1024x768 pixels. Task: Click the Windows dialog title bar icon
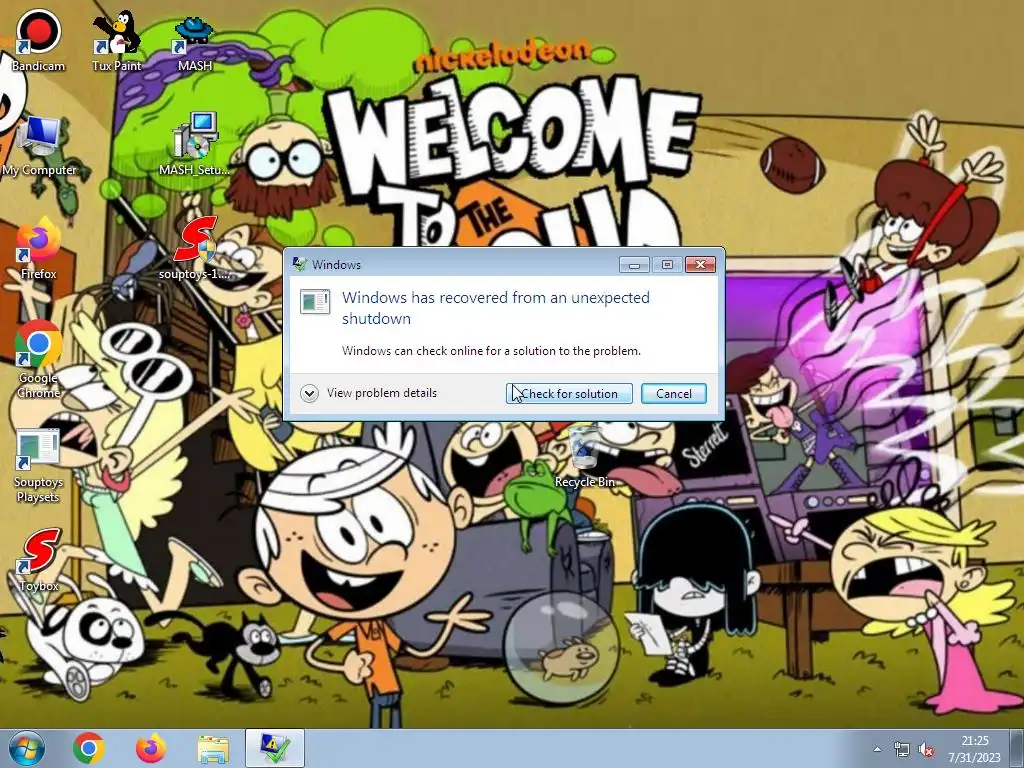pyautogui.click(x=300, y=264)
